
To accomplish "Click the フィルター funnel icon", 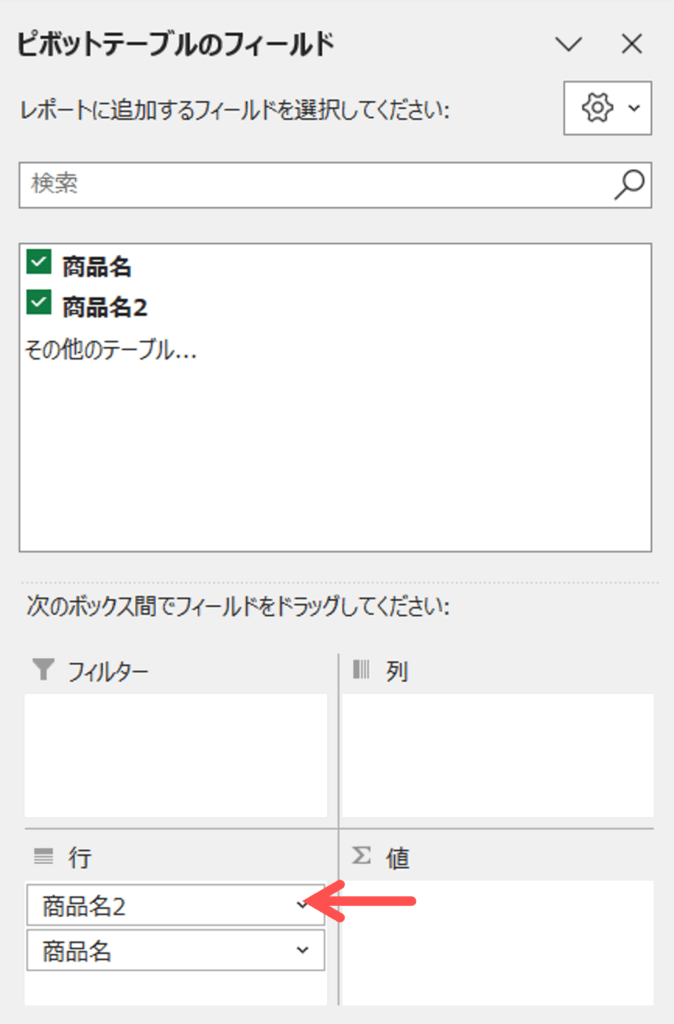I will coord(43,670).
